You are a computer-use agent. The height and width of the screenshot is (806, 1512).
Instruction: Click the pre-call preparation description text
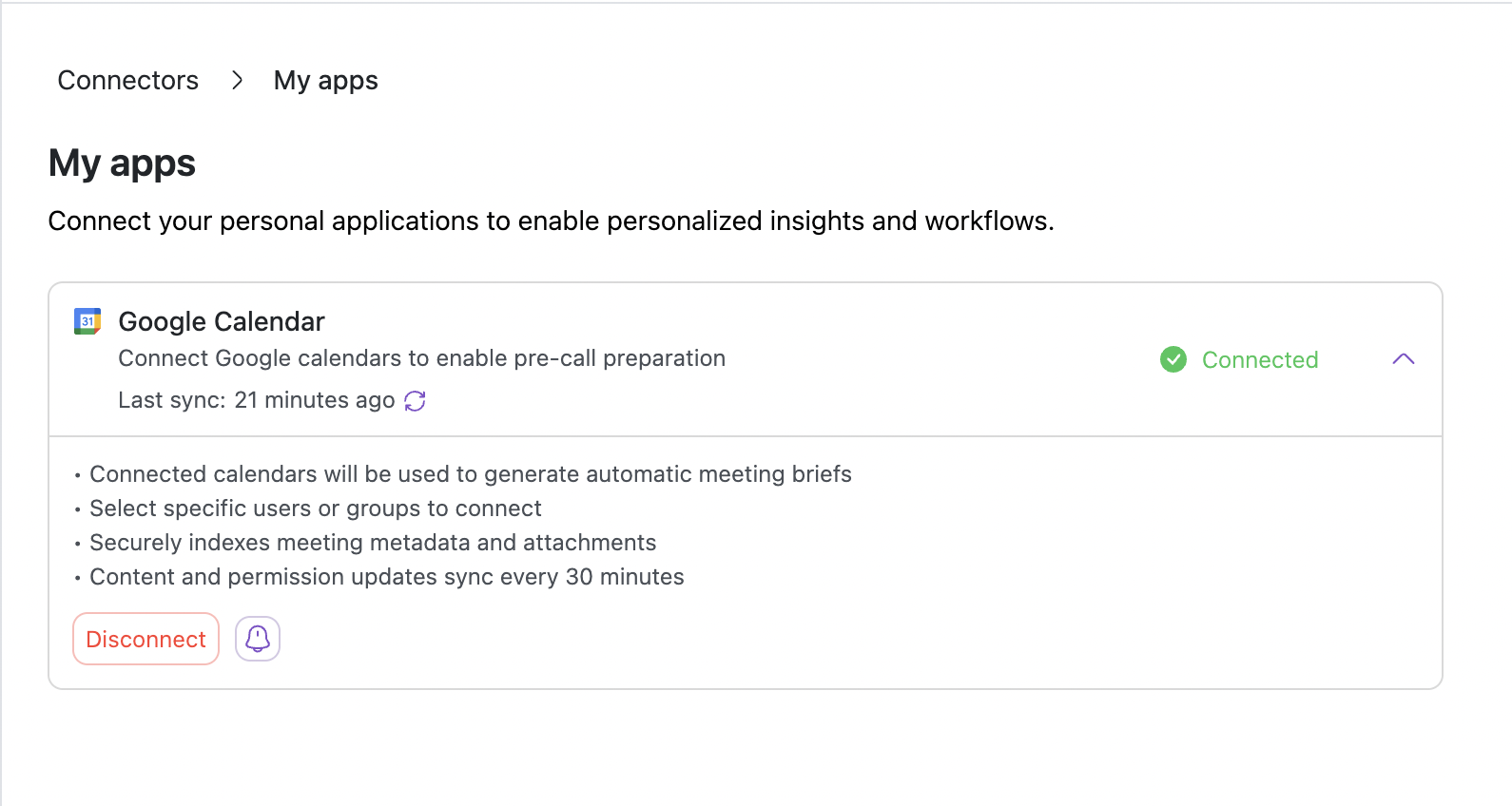[421, 358]
